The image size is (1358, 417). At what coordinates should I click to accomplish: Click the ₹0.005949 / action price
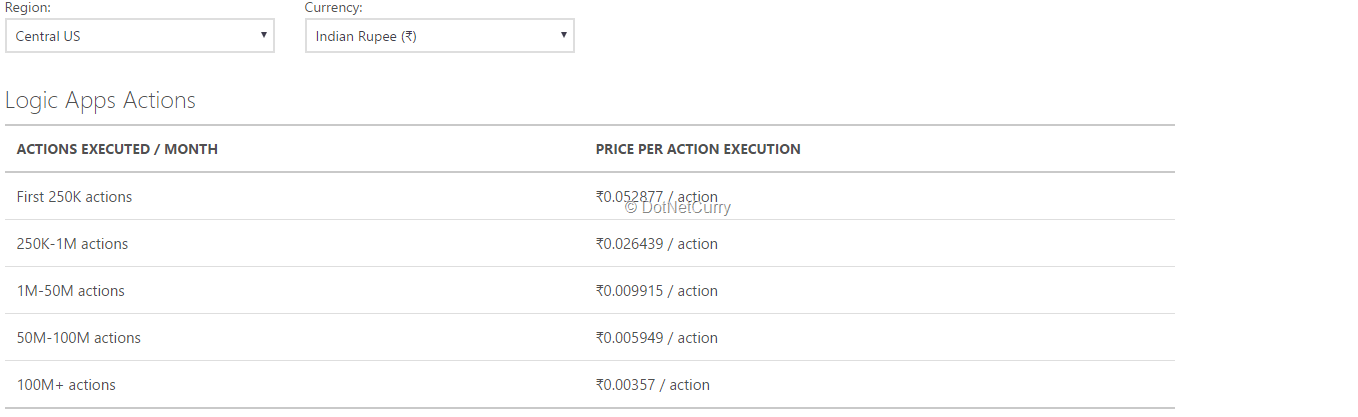pyautogui.click(x=656, y=338)
